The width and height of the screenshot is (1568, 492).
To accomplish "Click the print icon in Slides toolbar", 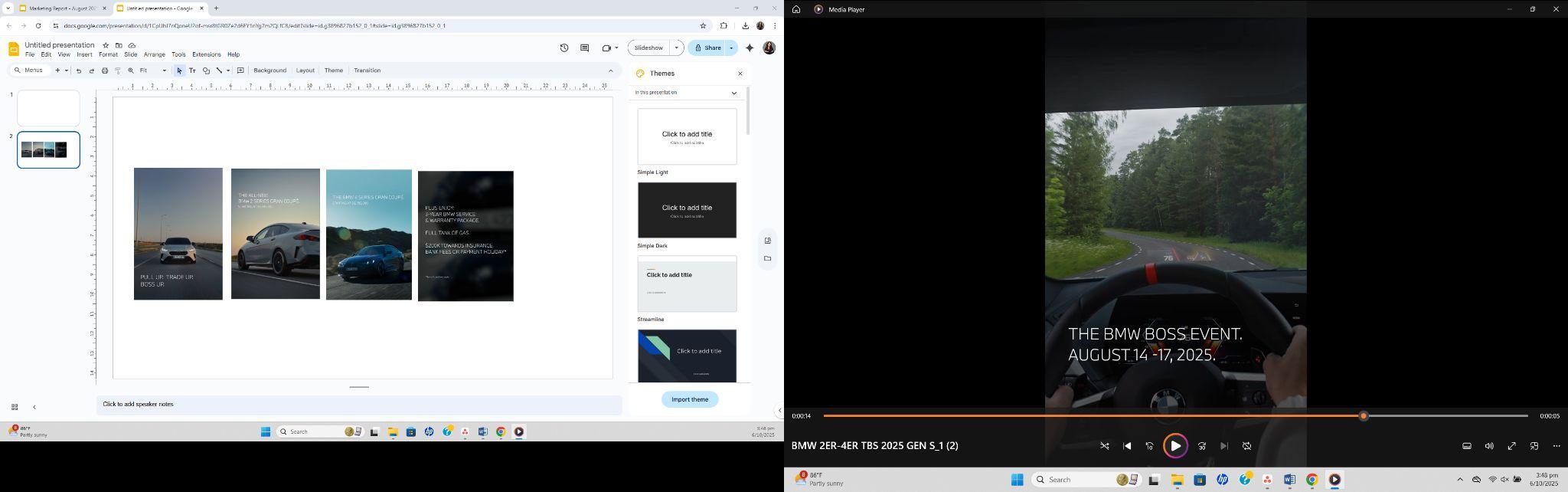I will coord(105,71).
